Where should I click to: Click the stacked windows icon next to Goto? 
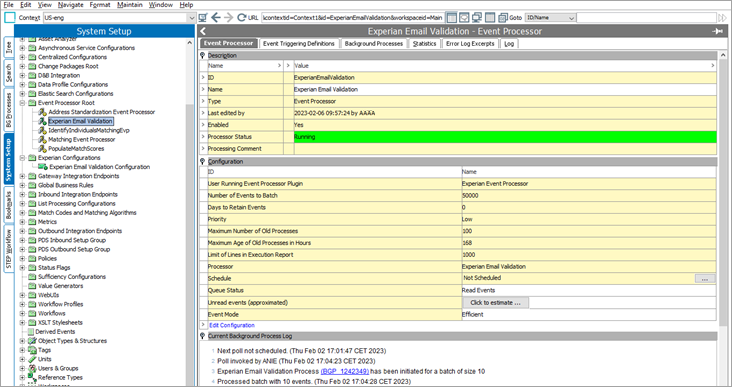coord(503,18)
